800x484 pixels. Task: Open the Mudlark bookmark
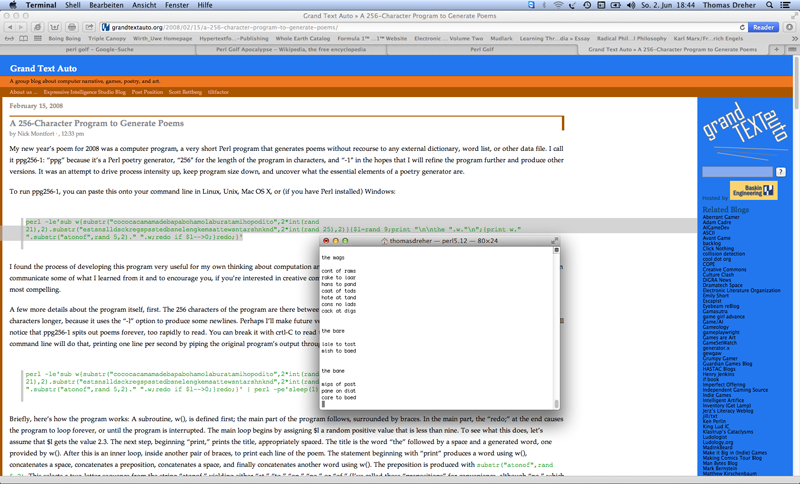501,38
